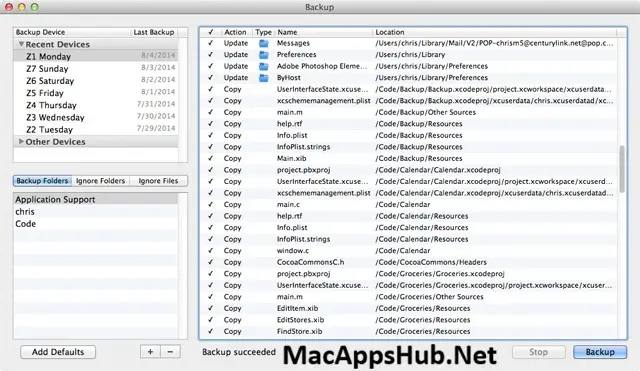The image size is (640, 371).
Task: Select the EditStores.xib file name
Action: click(300, 320)
